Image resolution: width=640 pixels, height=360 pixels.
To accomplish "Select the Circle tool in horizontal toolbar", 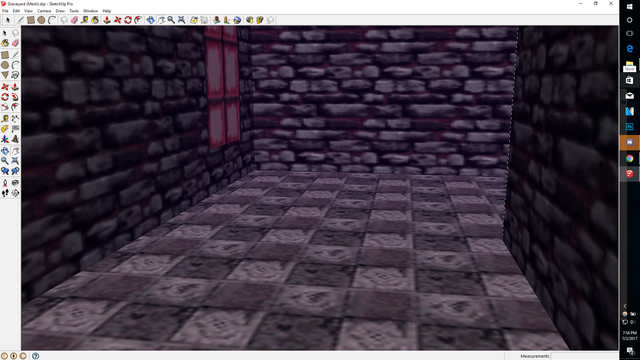I will point(41,20).
